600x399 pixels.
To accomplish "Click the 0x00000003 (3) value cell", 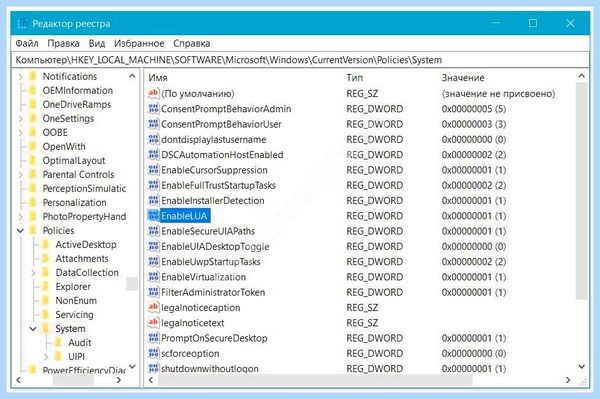I will pyautogui.click(x=474, y=124).
